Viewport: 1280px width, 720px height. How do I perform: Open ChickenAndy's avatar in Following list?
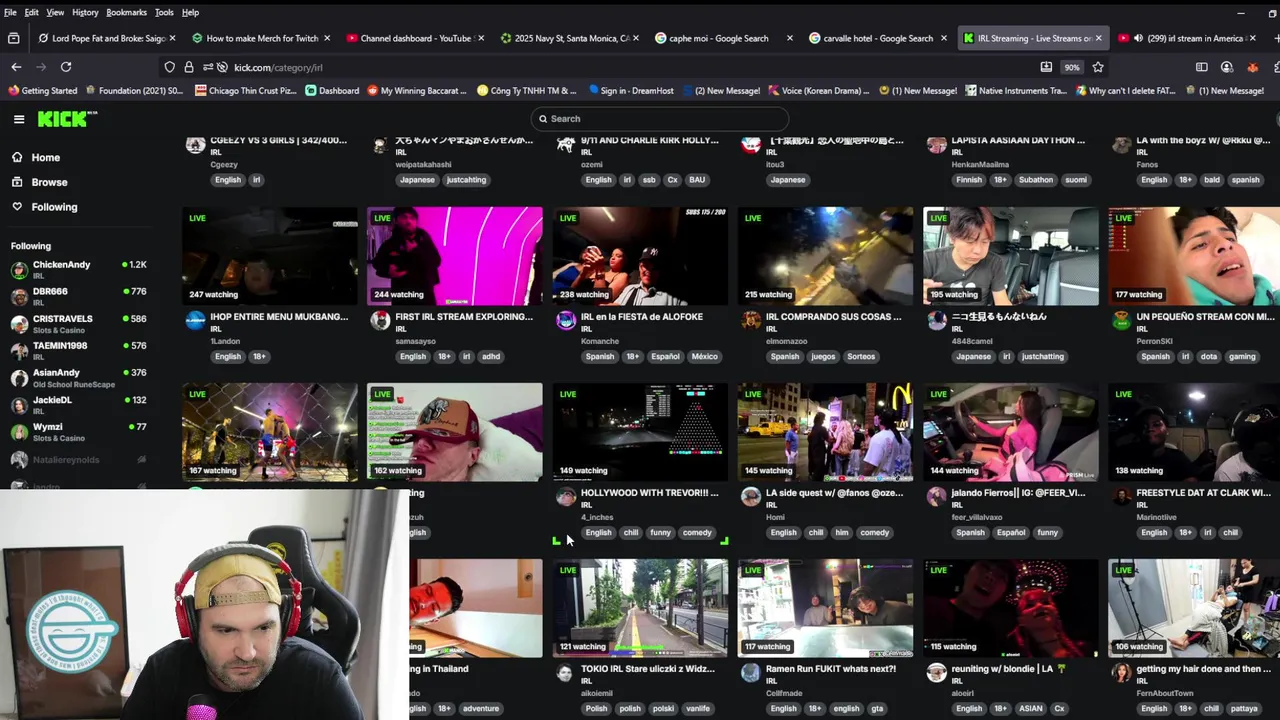[x=19, y=270]
